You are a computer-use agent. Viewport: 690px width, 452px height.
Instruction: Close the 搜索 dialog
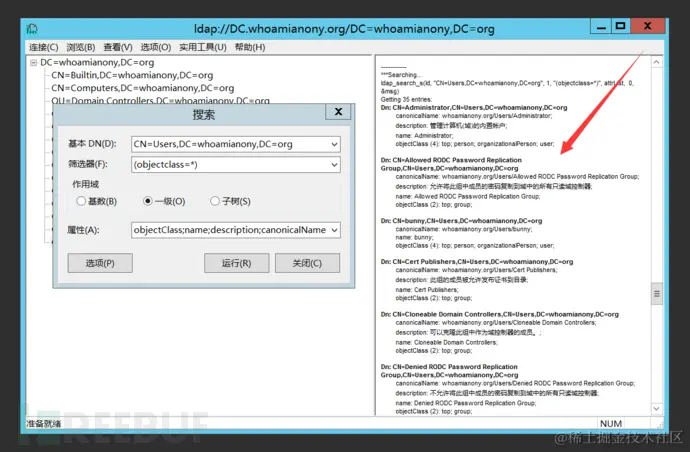tap(338, 112)
